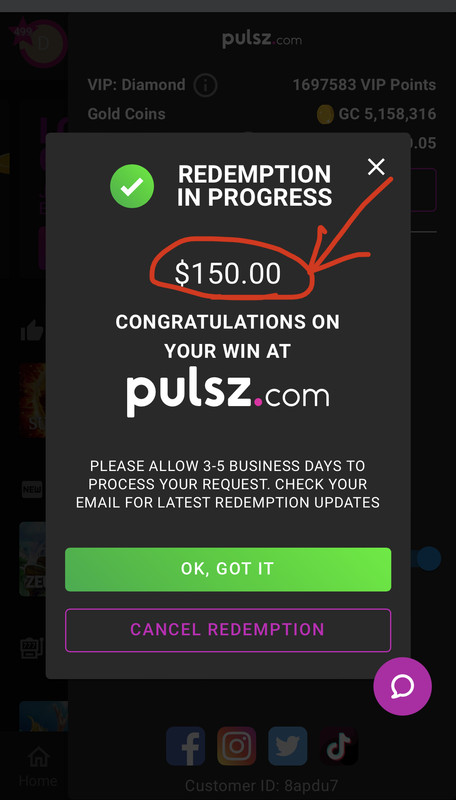
Task: Toggle the blue switch behind dialog
Action: [x=426, y=559]
